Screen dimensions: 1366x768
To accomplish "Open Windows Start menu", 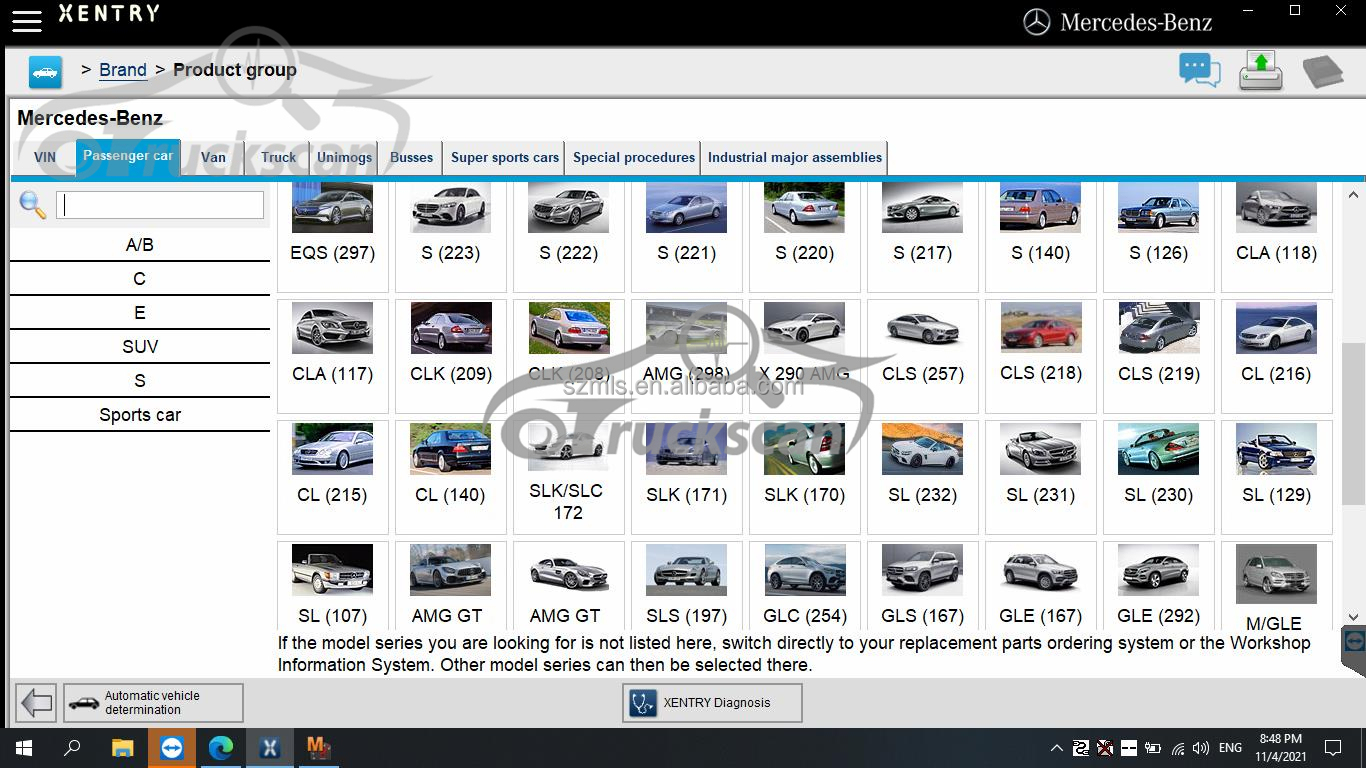I will (x=23, y=748).
